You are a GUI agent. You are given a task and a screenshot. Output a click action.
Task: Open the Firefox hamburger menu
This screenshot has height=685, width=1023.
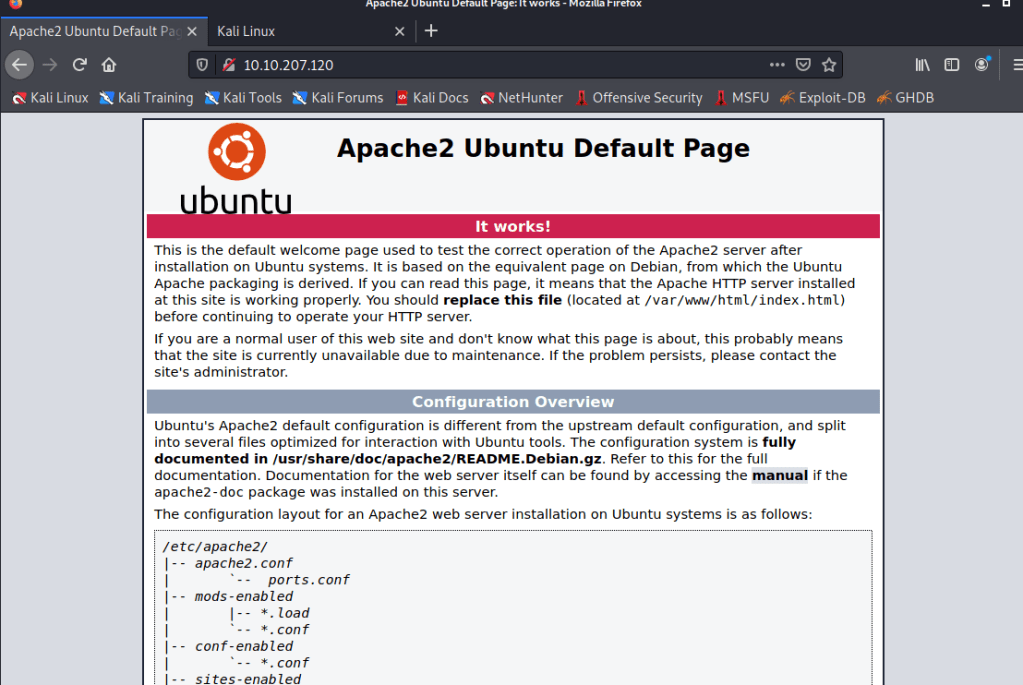pos(1011,65)
